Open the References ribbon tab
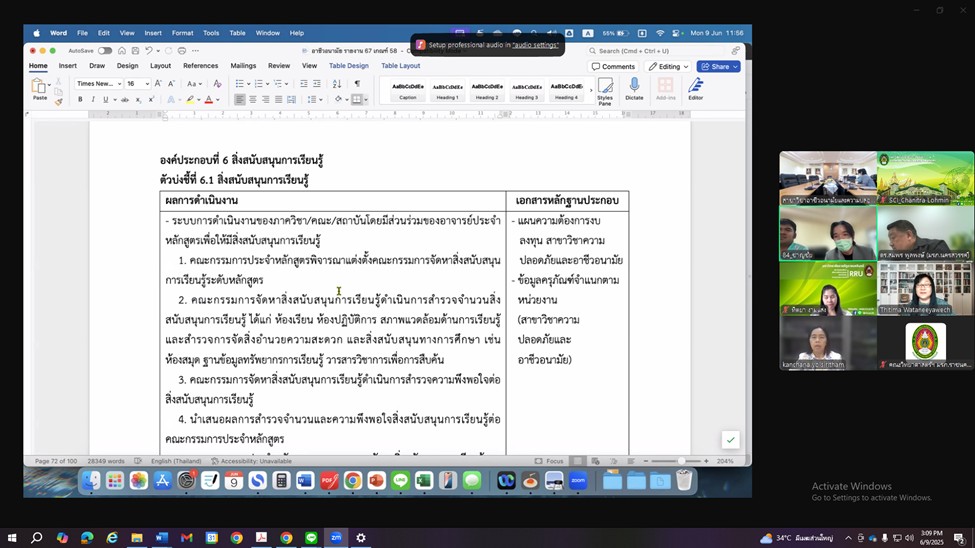Viewport: 975px width, 548px height. coord(200,66)
